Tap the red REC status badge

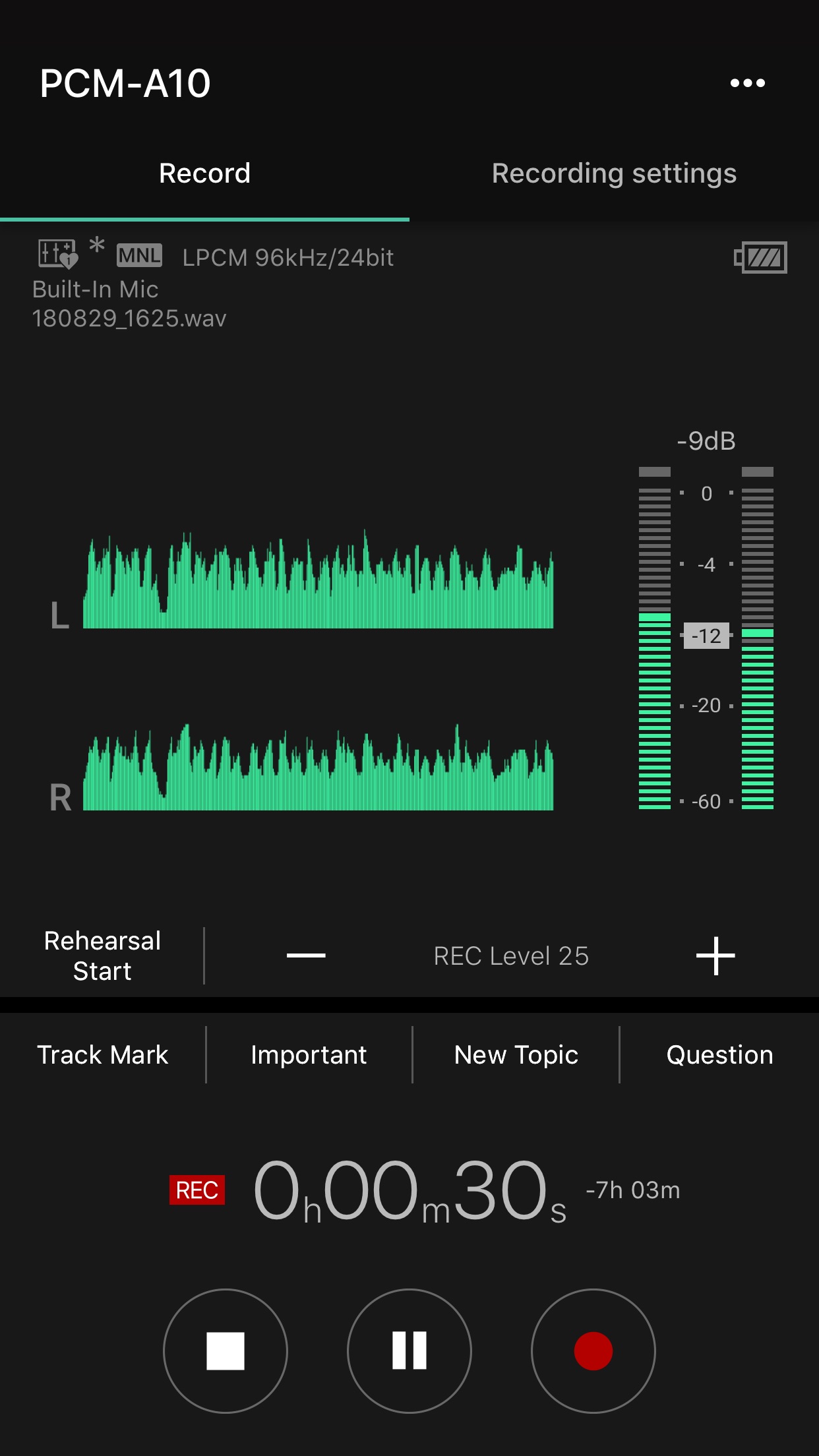point(197,1190)
